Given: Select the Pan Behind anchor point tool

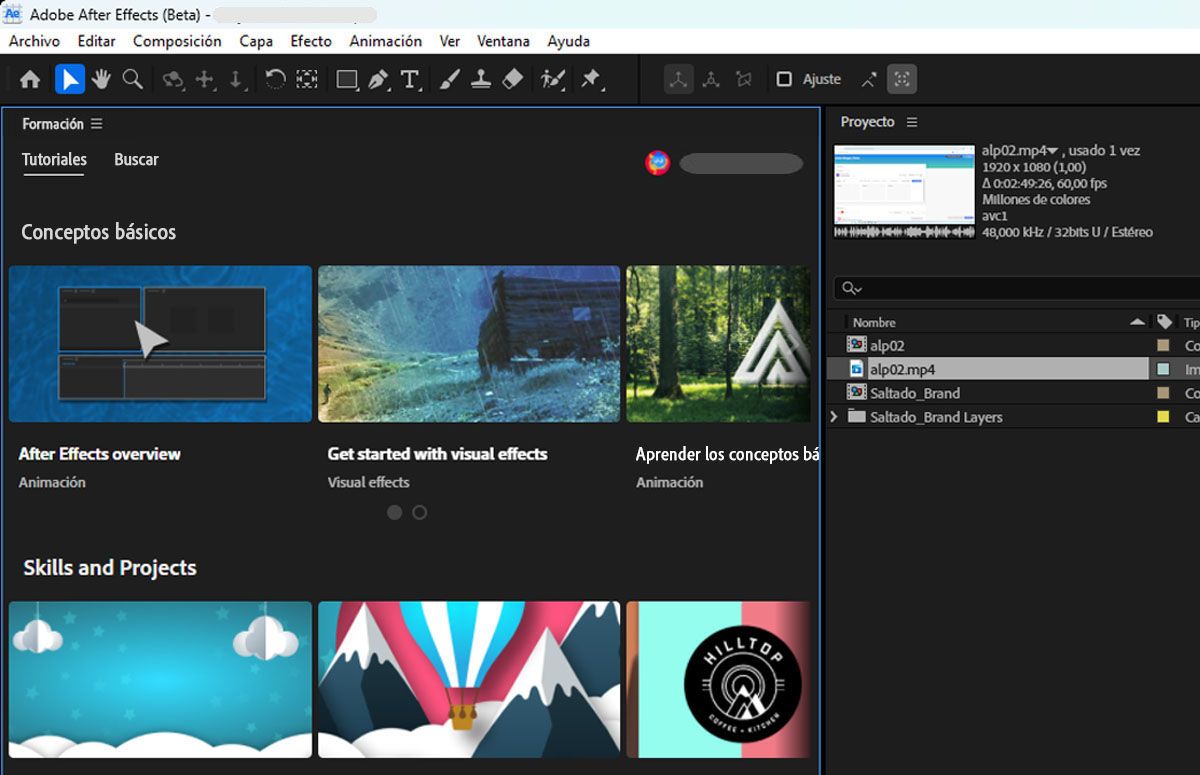Looking at the screenshot, I should click(306, 79).
